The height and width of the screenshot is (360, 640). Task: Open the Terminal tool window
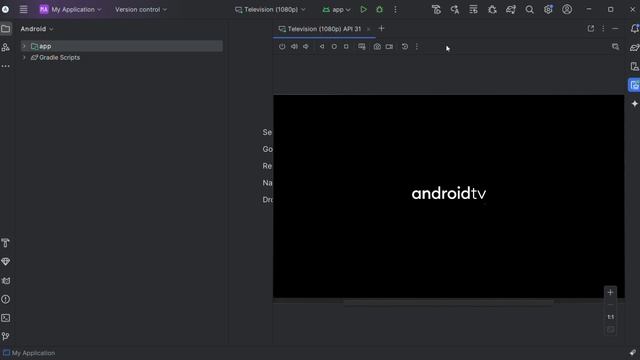coord(6,318)
